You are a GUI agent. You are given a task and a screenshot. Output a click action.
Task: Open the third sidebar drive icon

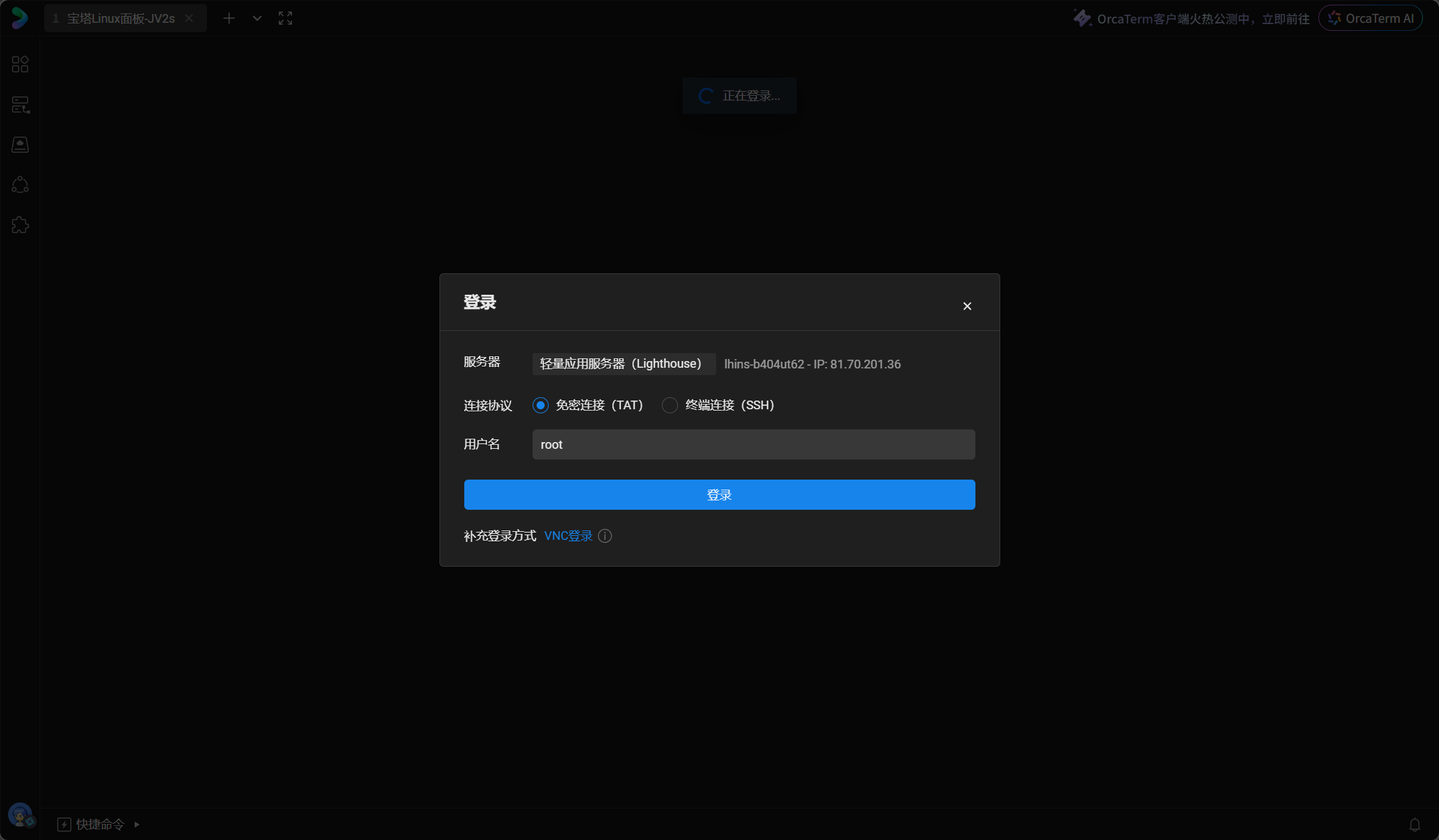point(20,145)
